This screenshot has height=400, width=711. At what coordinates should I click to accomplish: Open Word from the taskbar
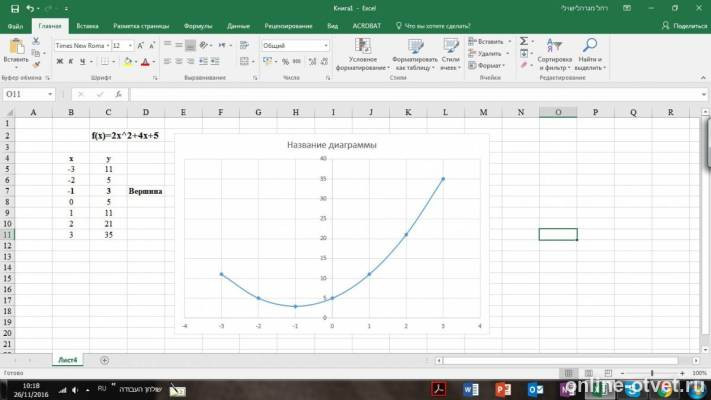point(471,389)
